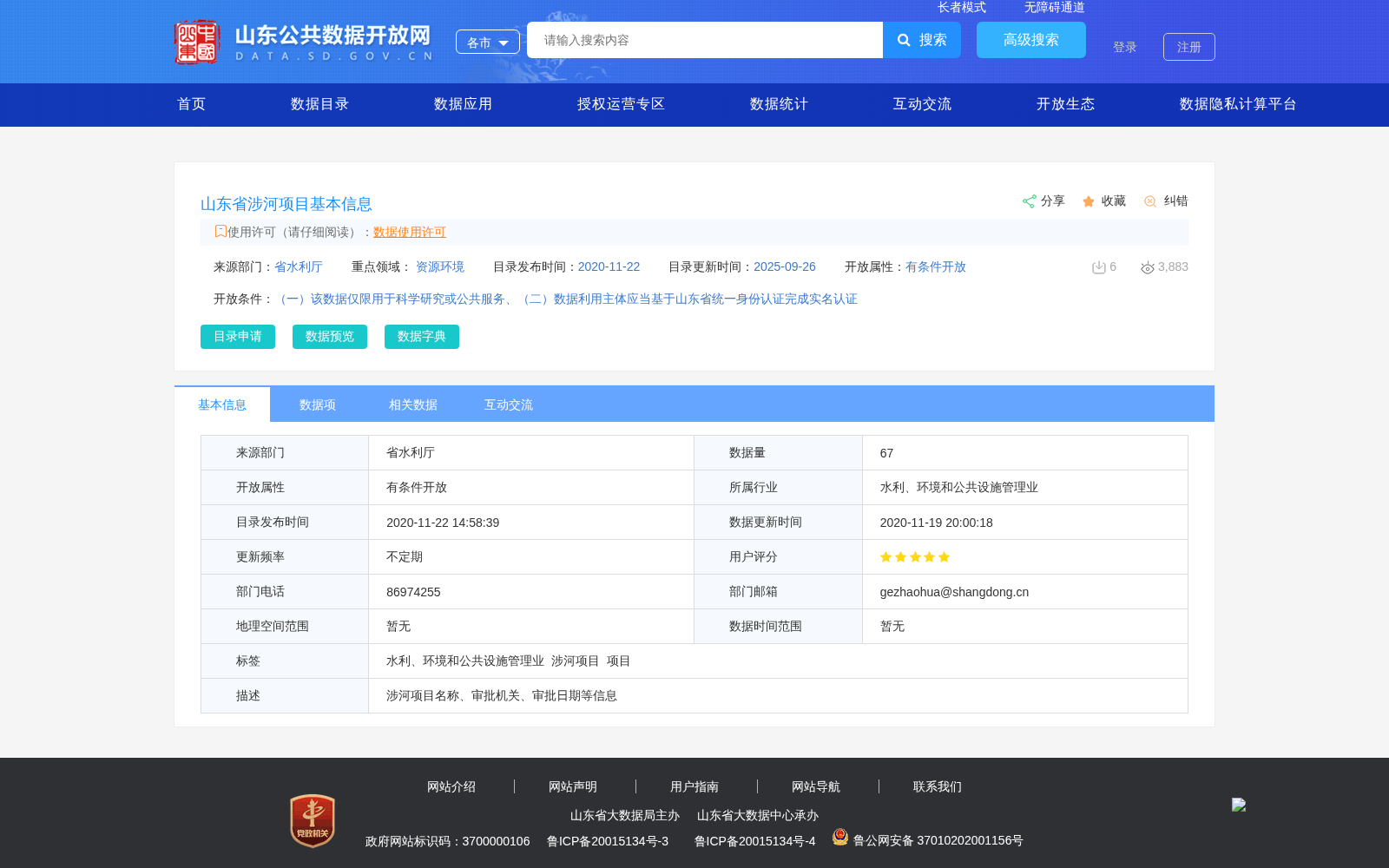Click the five-star user rating

[x=915, y=557]
